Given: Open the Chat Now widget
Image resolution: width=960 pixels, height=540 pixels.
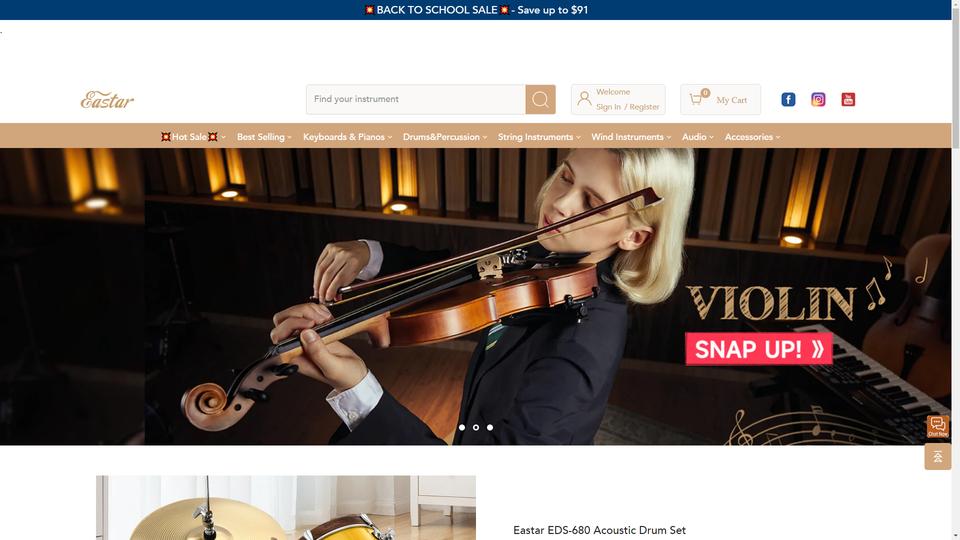Looking at the screenshot, I should pyautogui.click(x=937, y=426).
